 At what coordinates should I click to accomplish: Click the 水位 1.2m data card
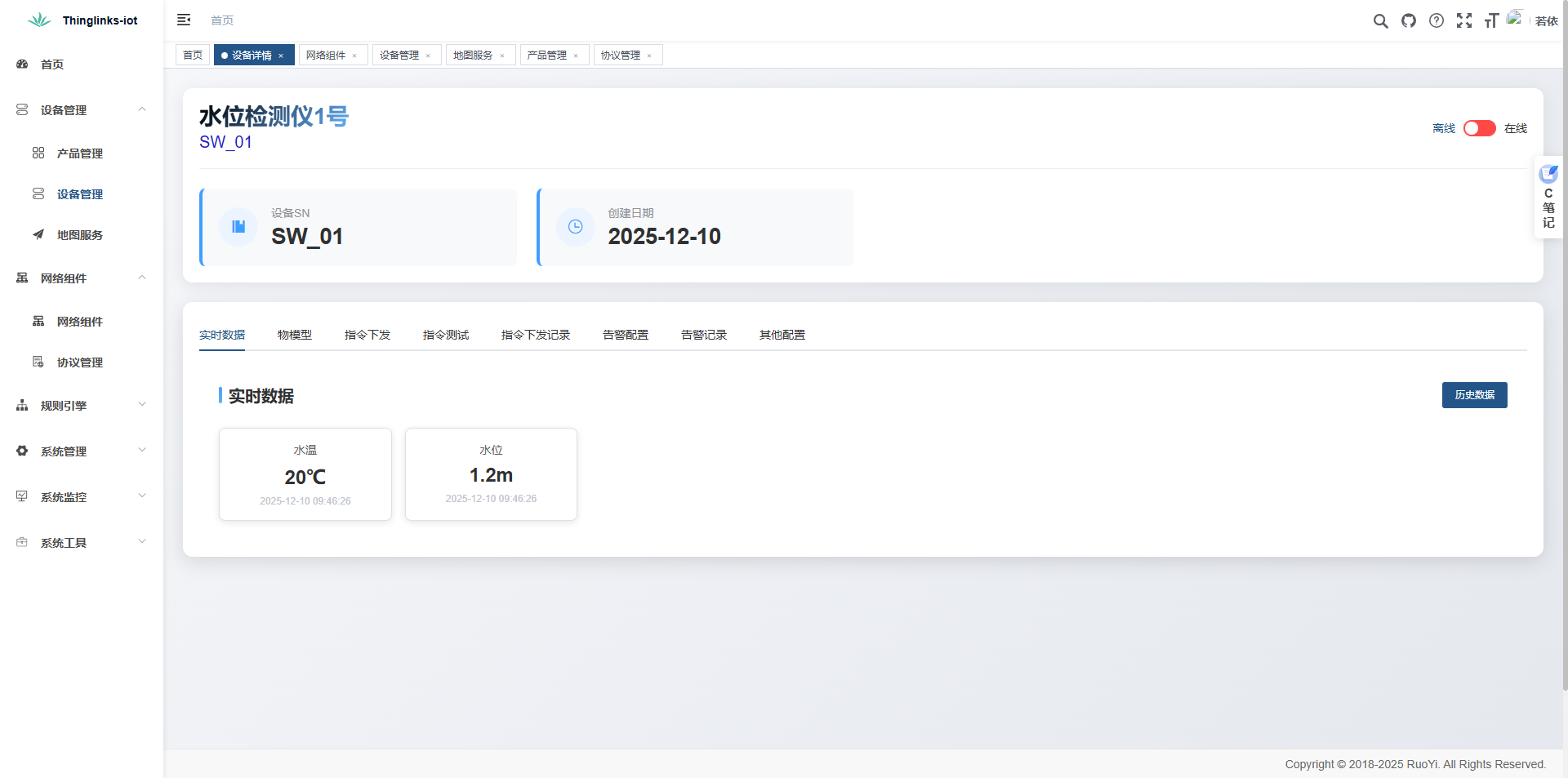tap(491, 474)
